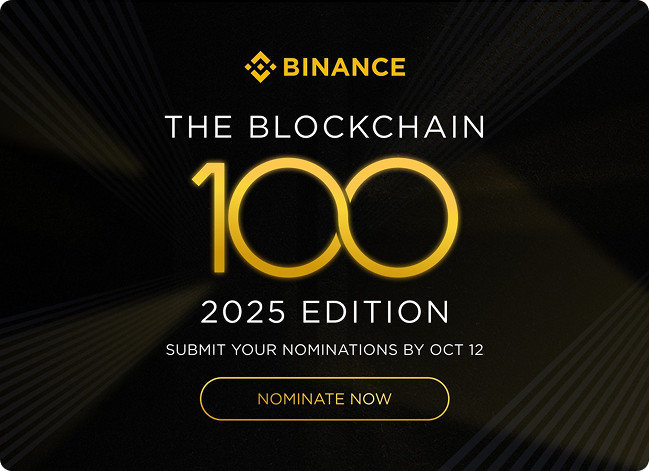This screenshot has height=471, width=649.
Task: Click the Binance diamond logo icon
Action: tap(260, 67)
